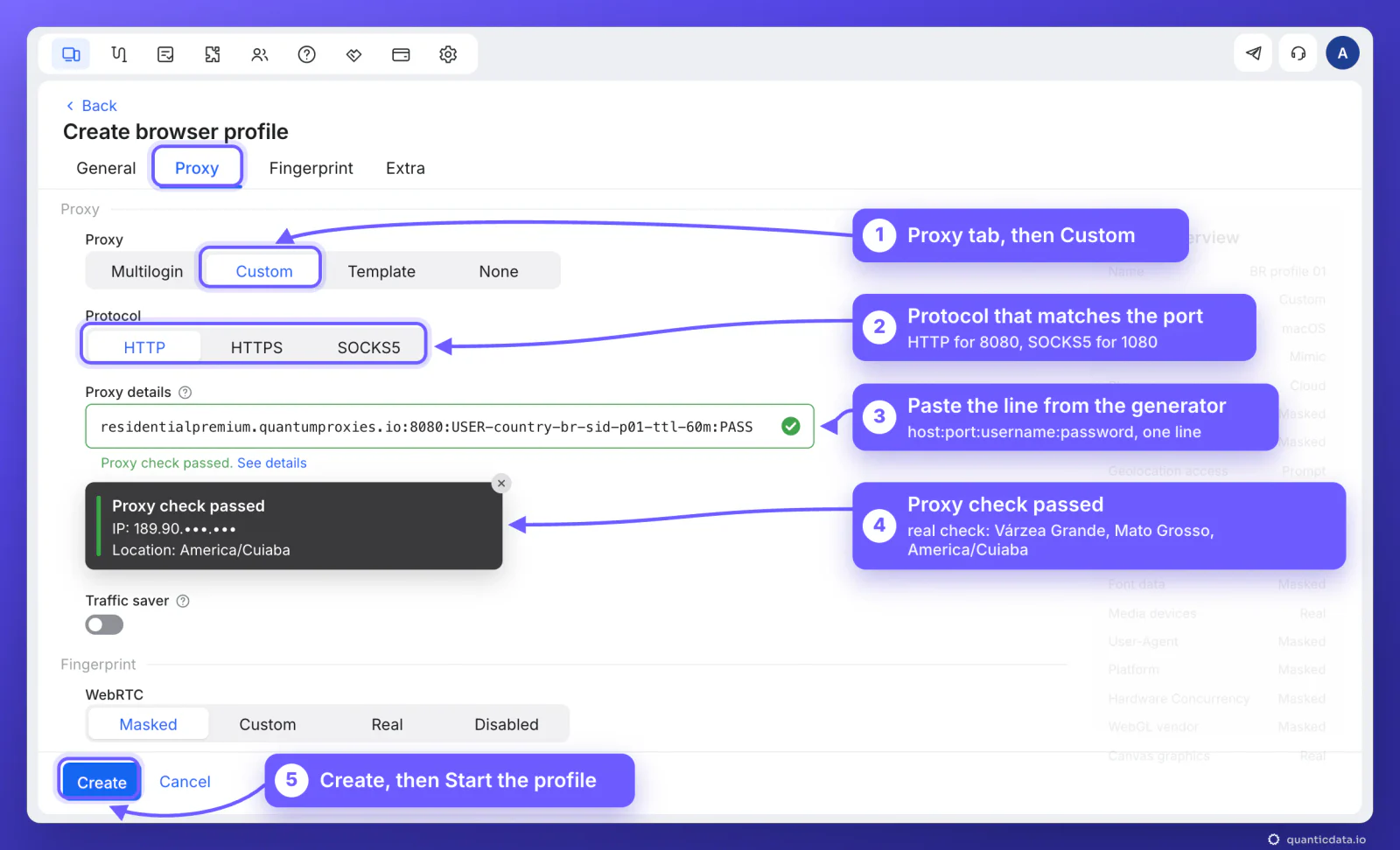Viewport: 1400px width, 850px height.
Task: Open the extensions puzzle icon
Action: coord(213,54)
